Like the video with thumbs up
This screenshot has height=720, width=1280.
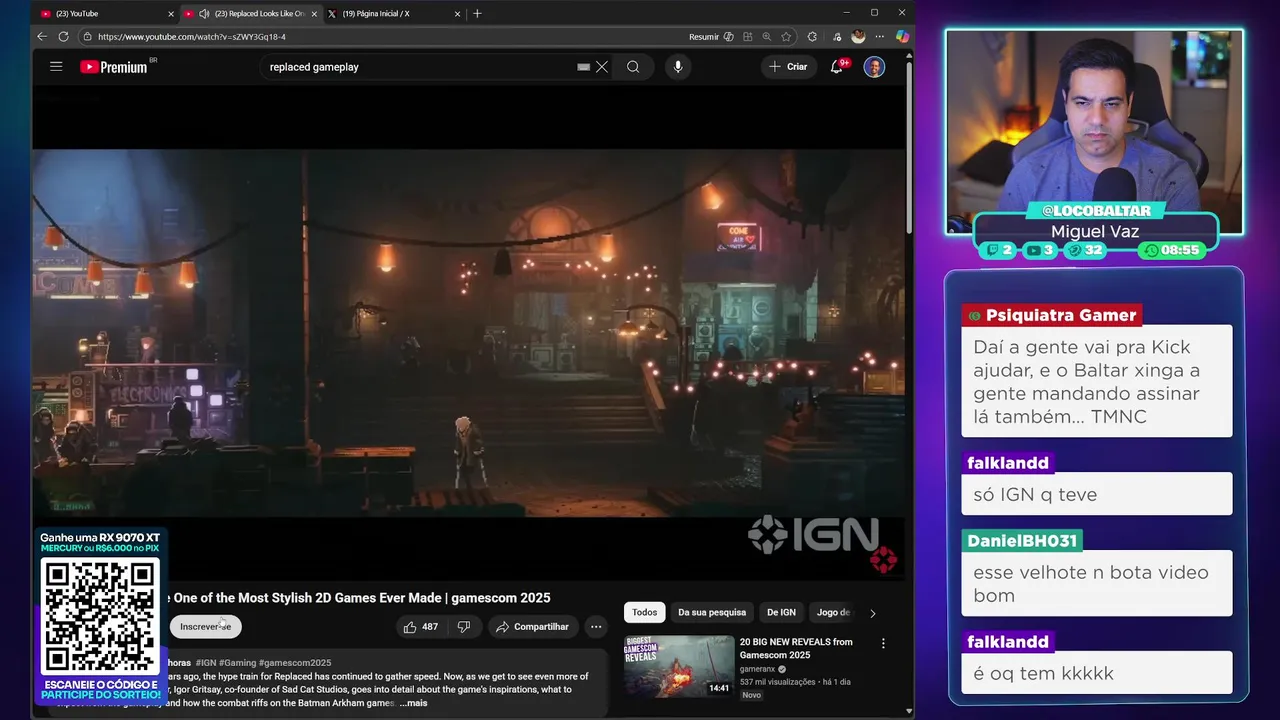421,627
